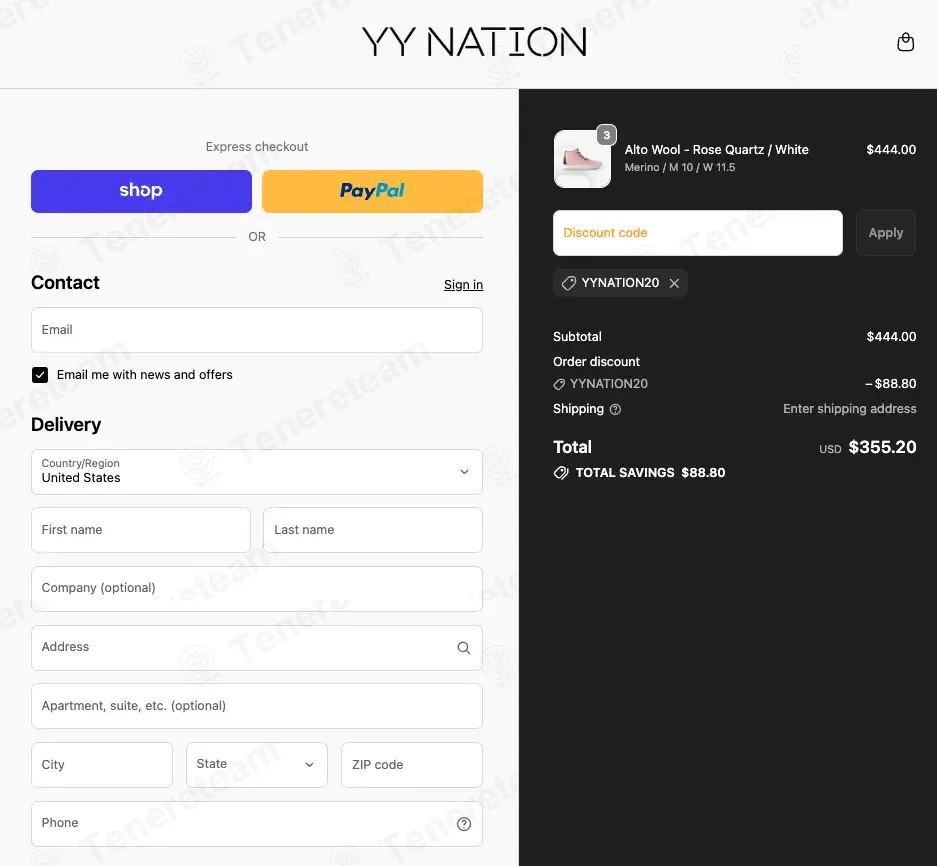Click the City field
The image size is (937, 866).
click(102, 764)
